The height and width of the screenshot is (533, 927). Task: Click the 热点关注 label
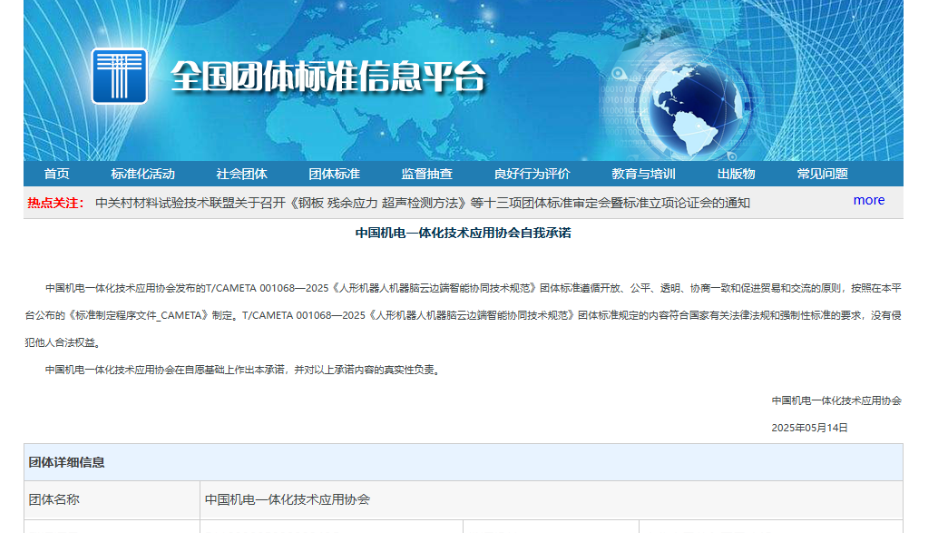[56, 203]
